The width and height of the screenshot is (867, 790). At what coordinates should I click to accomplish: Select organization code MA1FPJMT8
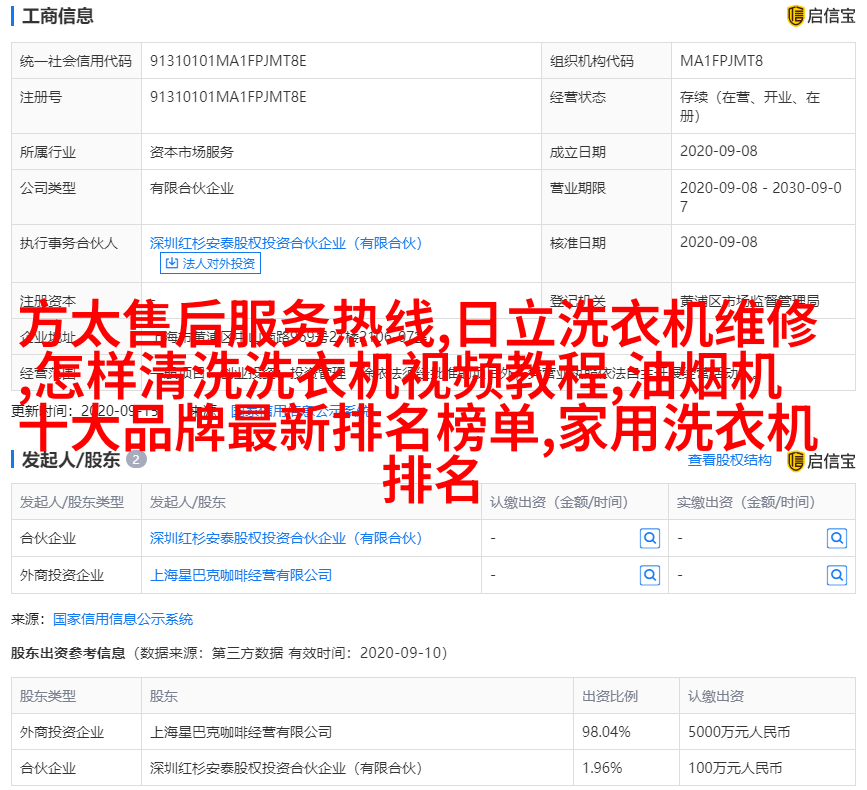tap(721, 61)
